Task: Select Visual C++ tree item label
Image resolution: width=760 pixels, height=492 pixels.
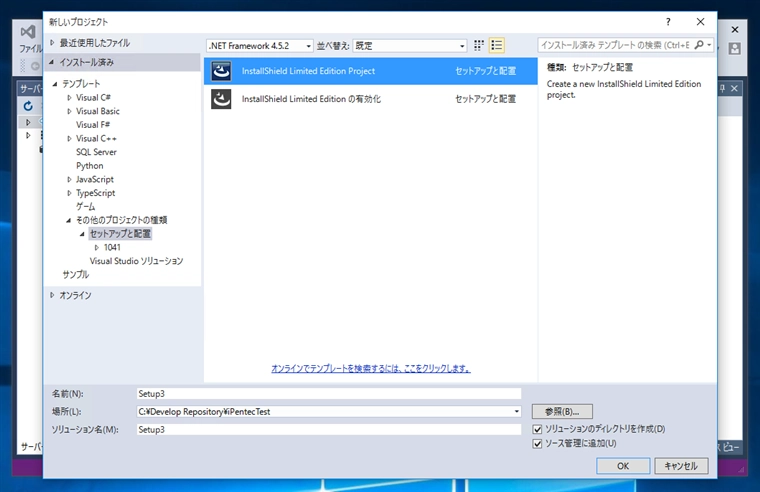Action: 96,138
